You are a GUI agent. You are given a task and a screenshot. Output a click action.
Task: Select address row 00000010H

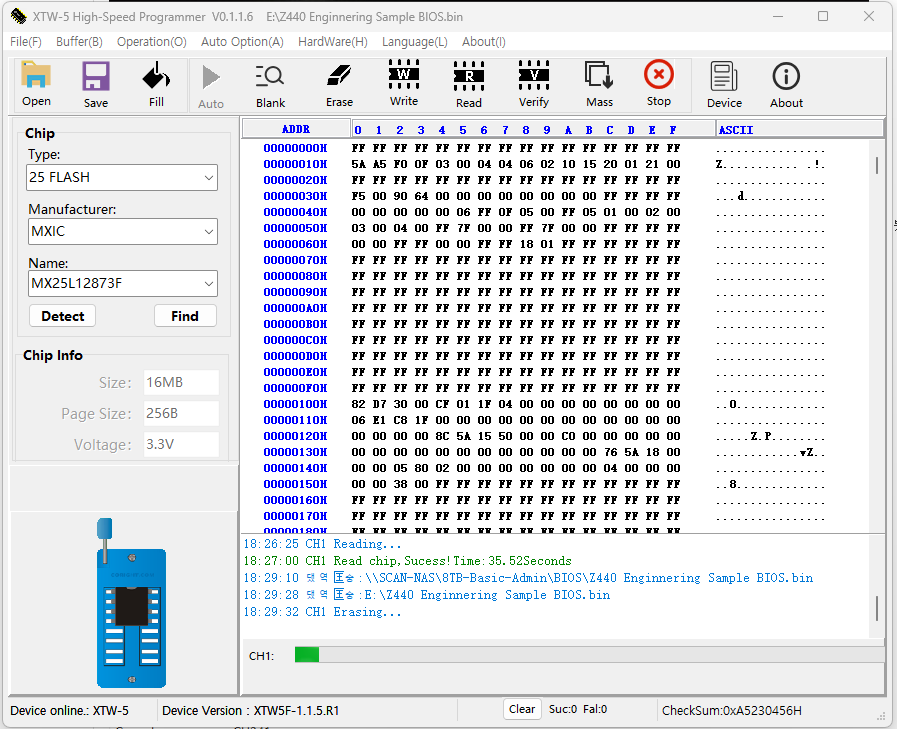295,164
